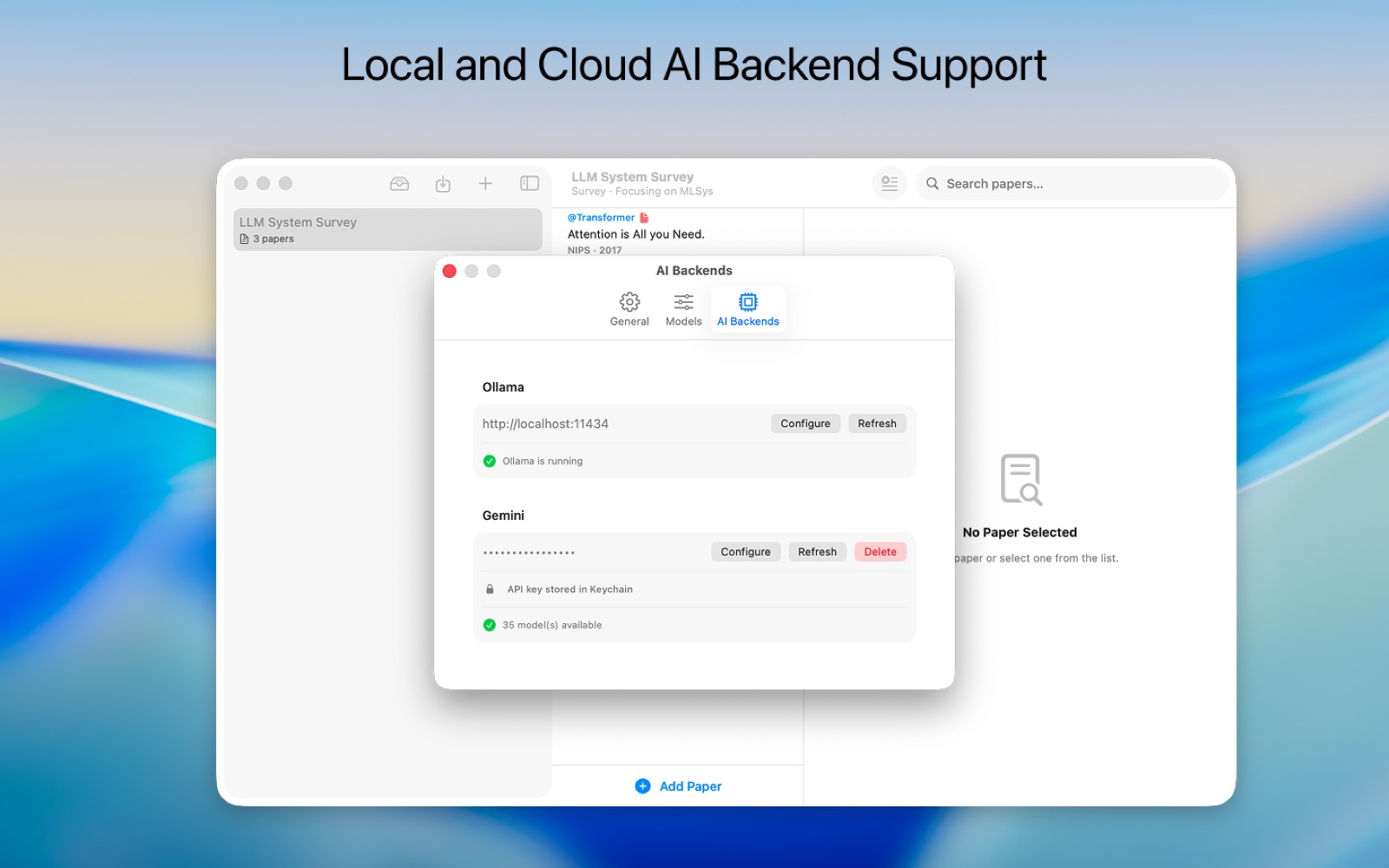Screen dimensions: 1389x868
Task: Click Configure for the Gemini backend
Action: 746,552
